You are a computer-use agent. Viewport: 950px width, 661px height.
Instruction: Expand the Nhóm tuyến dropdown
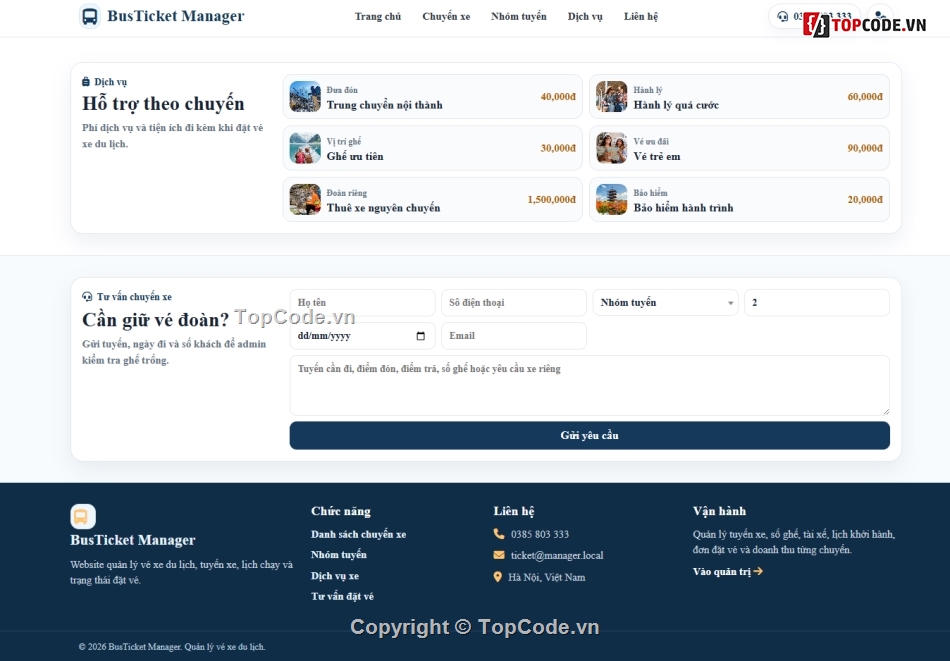[665, 302]
